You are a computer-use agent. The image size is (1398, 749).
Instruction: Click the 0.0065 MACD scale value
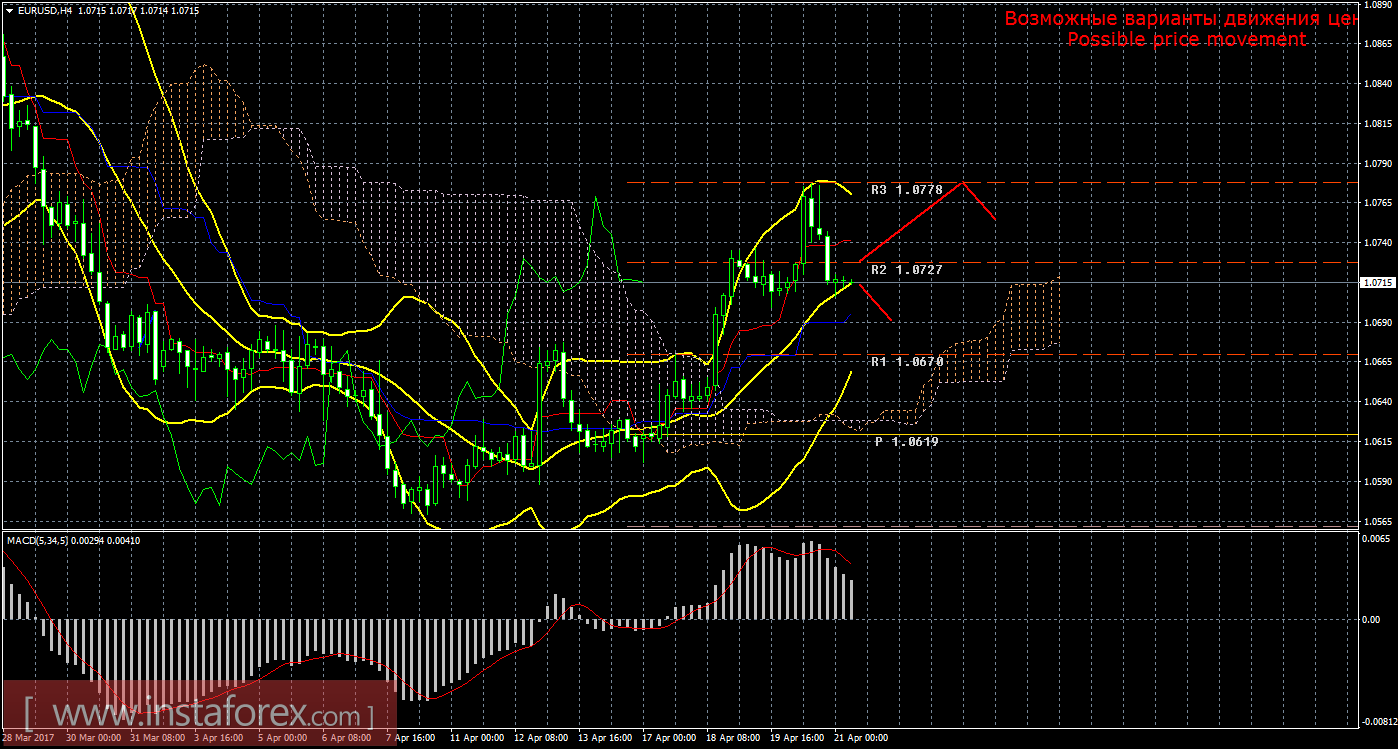1377,538
